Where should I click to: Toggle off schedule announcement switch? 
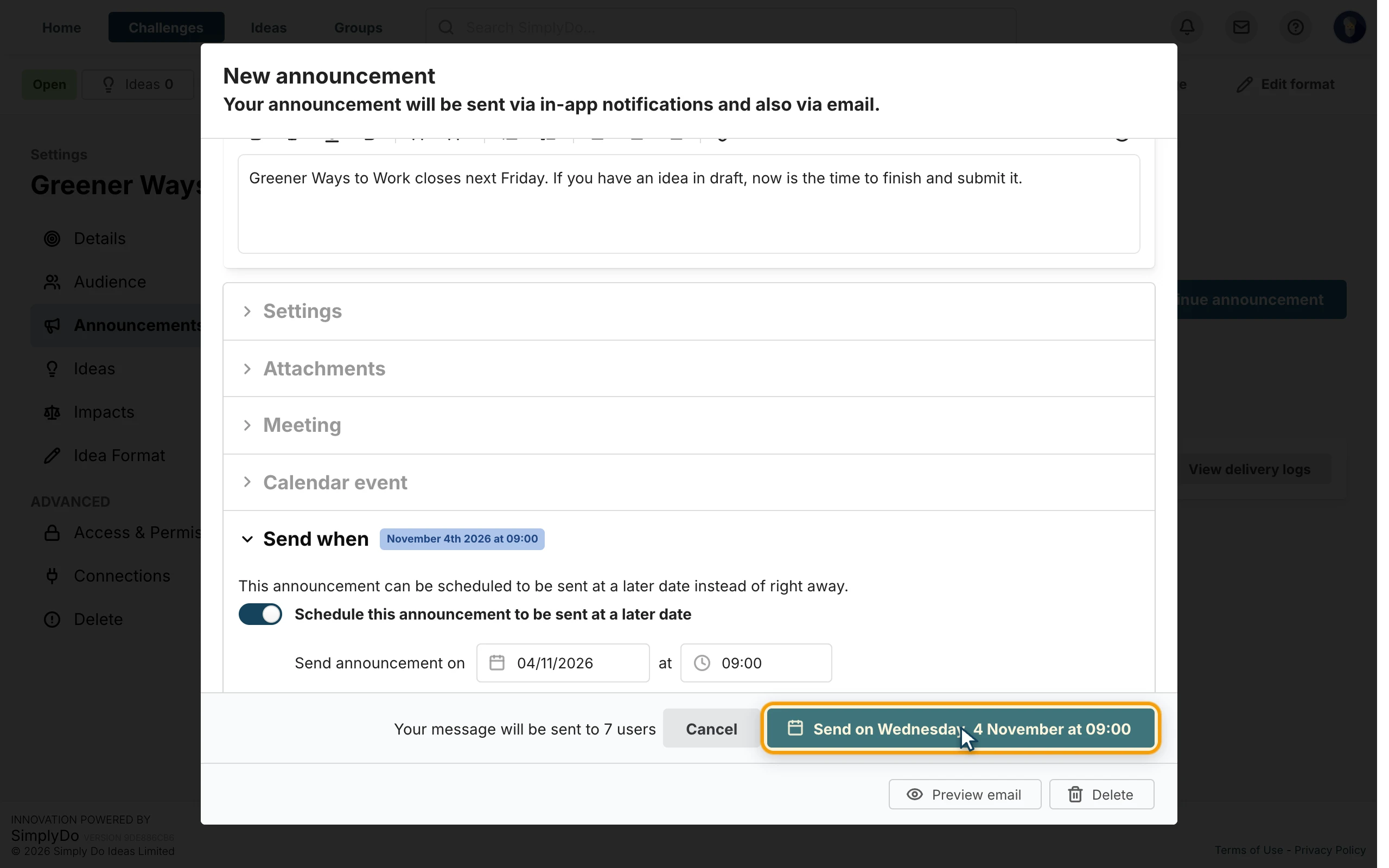tap(260, 614)
